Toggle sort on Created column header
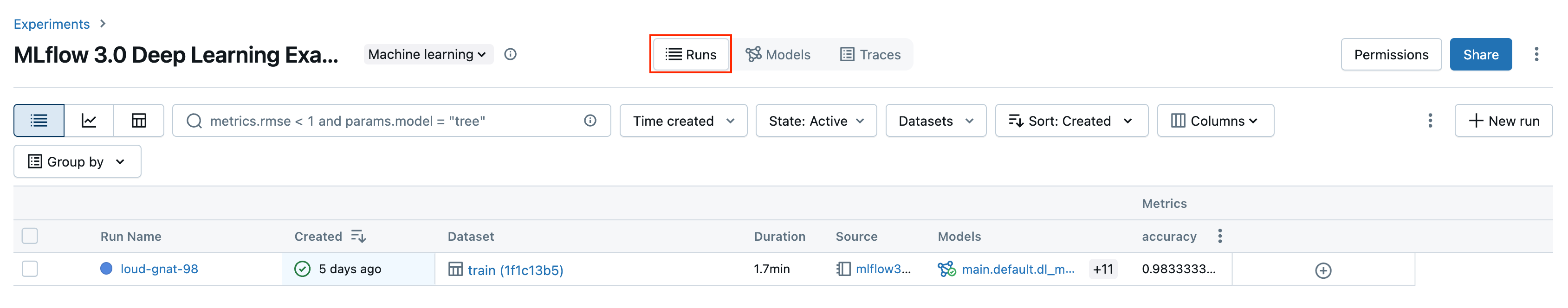This screenshot has height=308, width=1568. tap(358, 236)
